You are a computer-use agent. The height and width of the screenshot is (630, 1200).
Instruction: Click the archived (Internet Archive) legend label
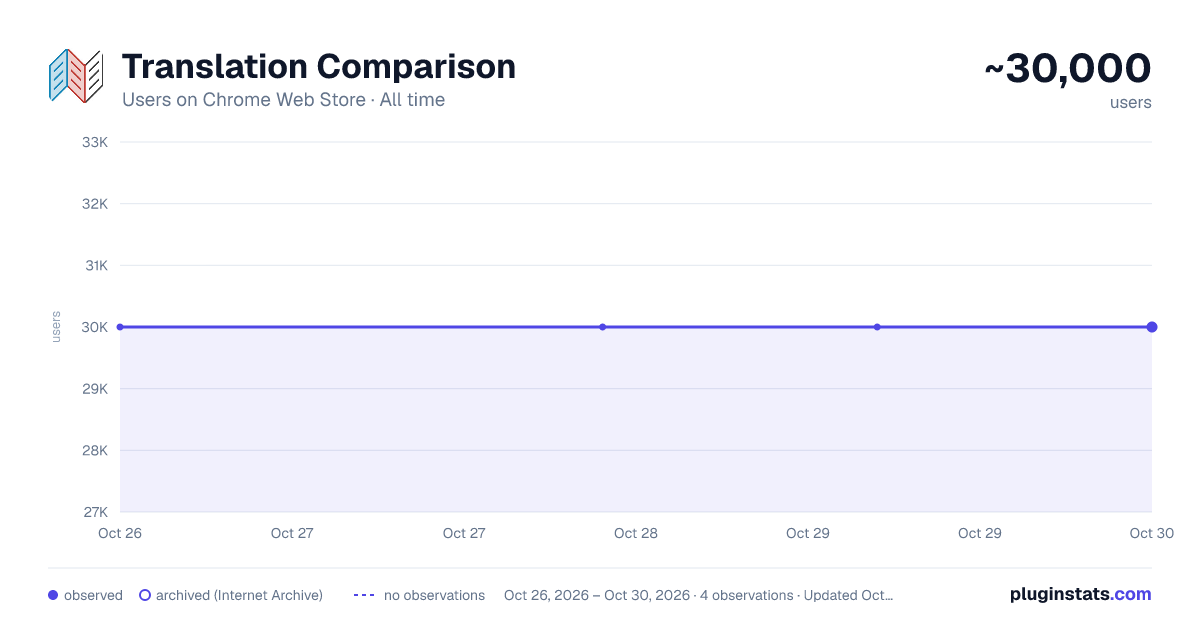point(239,595)
